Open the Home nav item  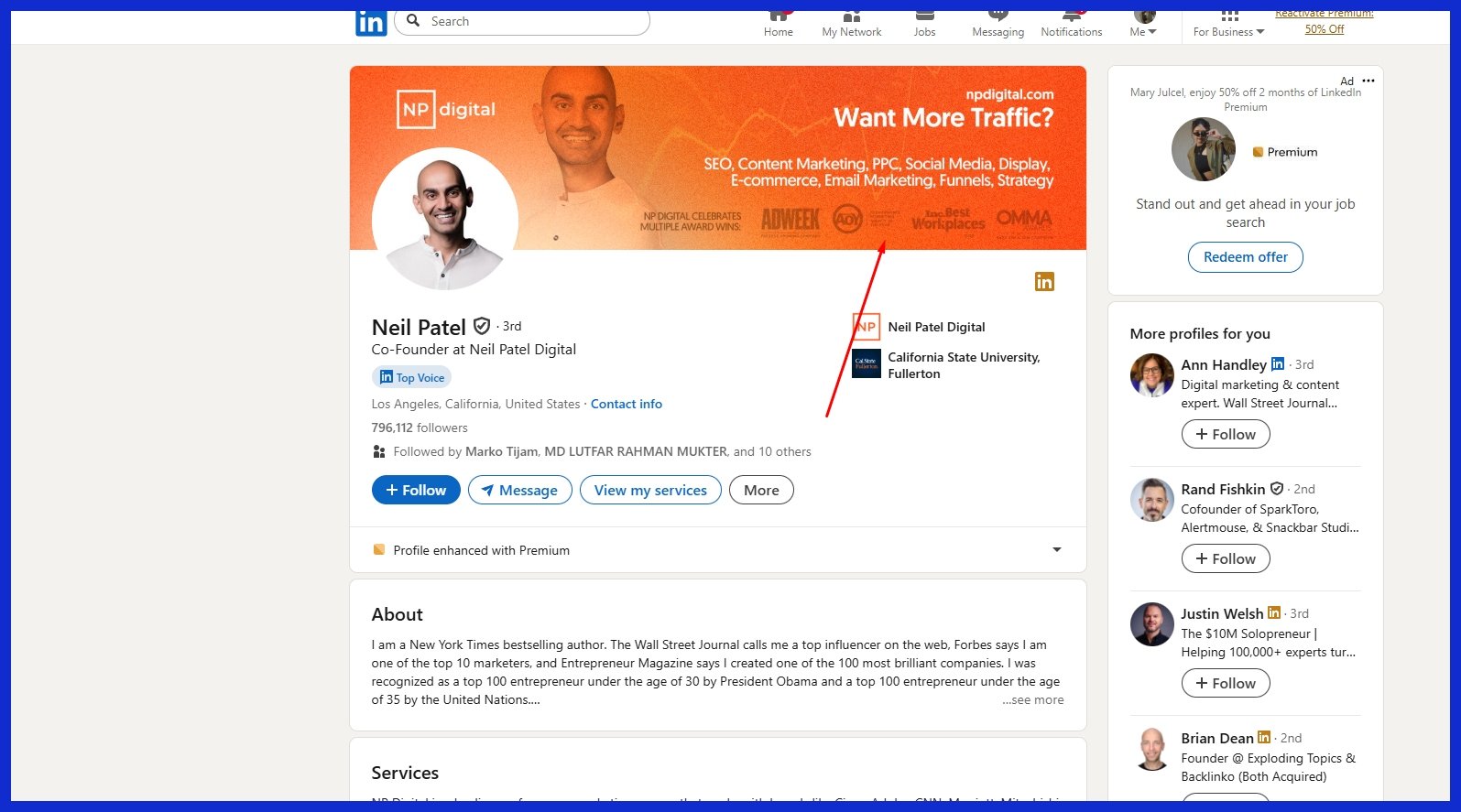click(x=779, y=25)
